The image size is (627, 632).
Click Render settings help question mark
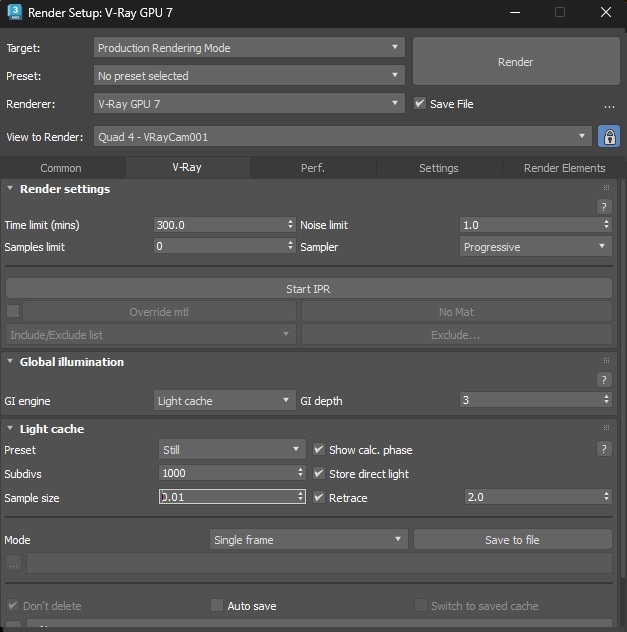(603, 207)
